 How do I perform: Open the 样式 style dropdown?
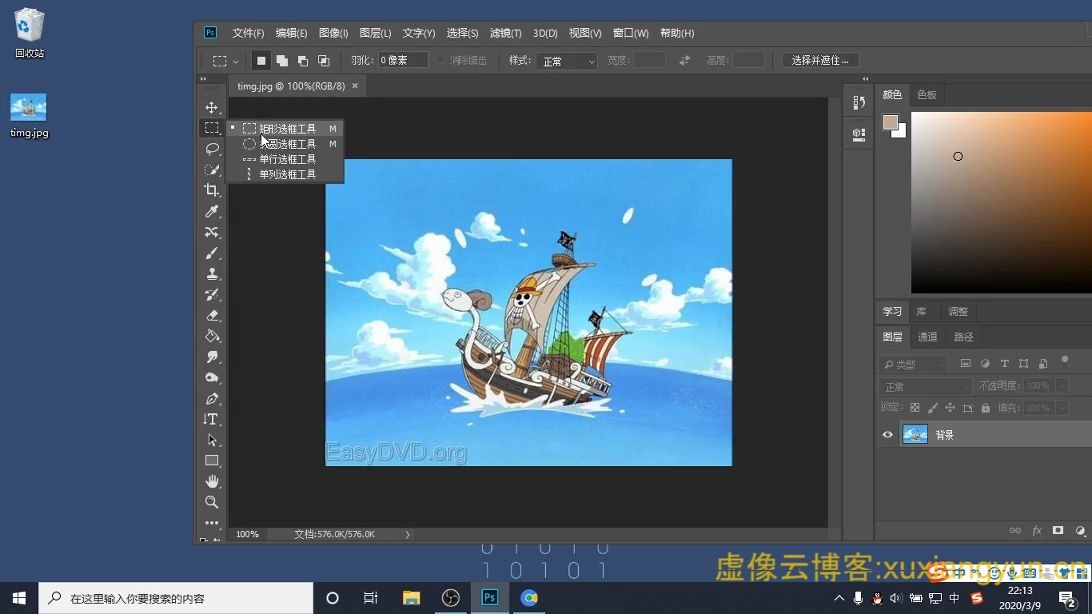[566, 60]
